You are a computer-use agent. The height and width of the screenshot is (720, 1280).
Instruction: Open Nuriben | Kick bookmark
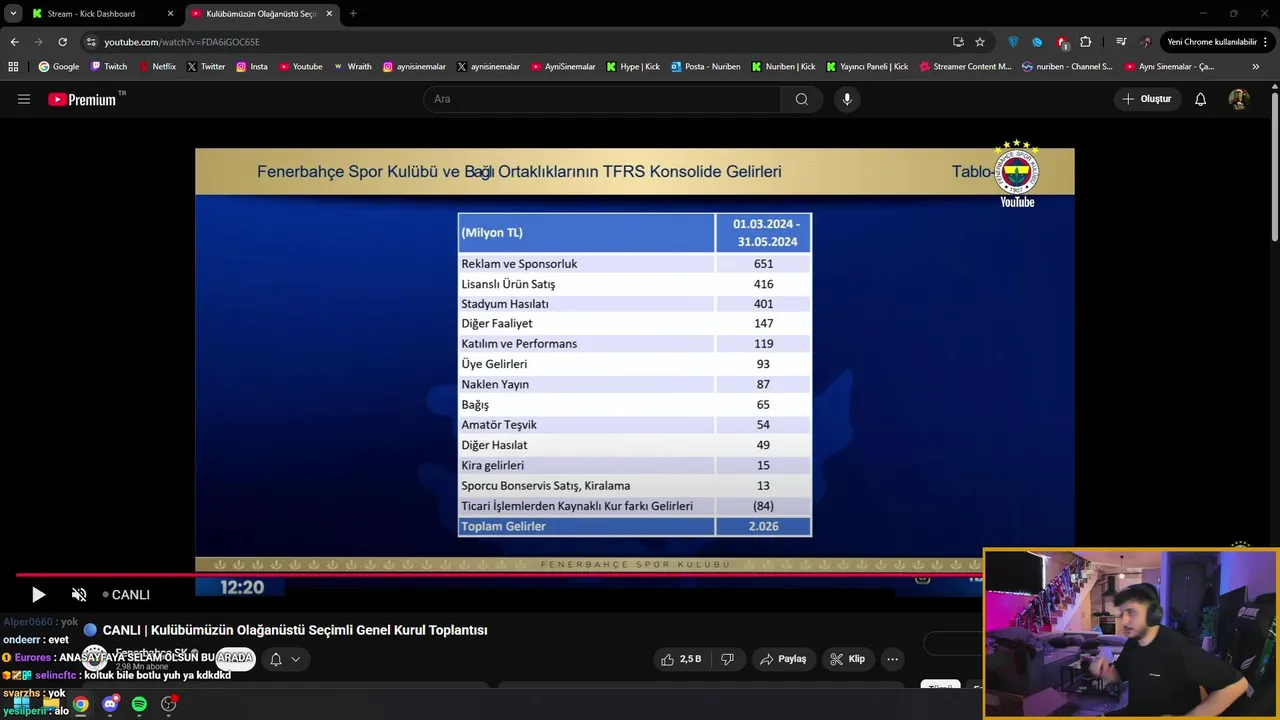[x=784, y=67]
